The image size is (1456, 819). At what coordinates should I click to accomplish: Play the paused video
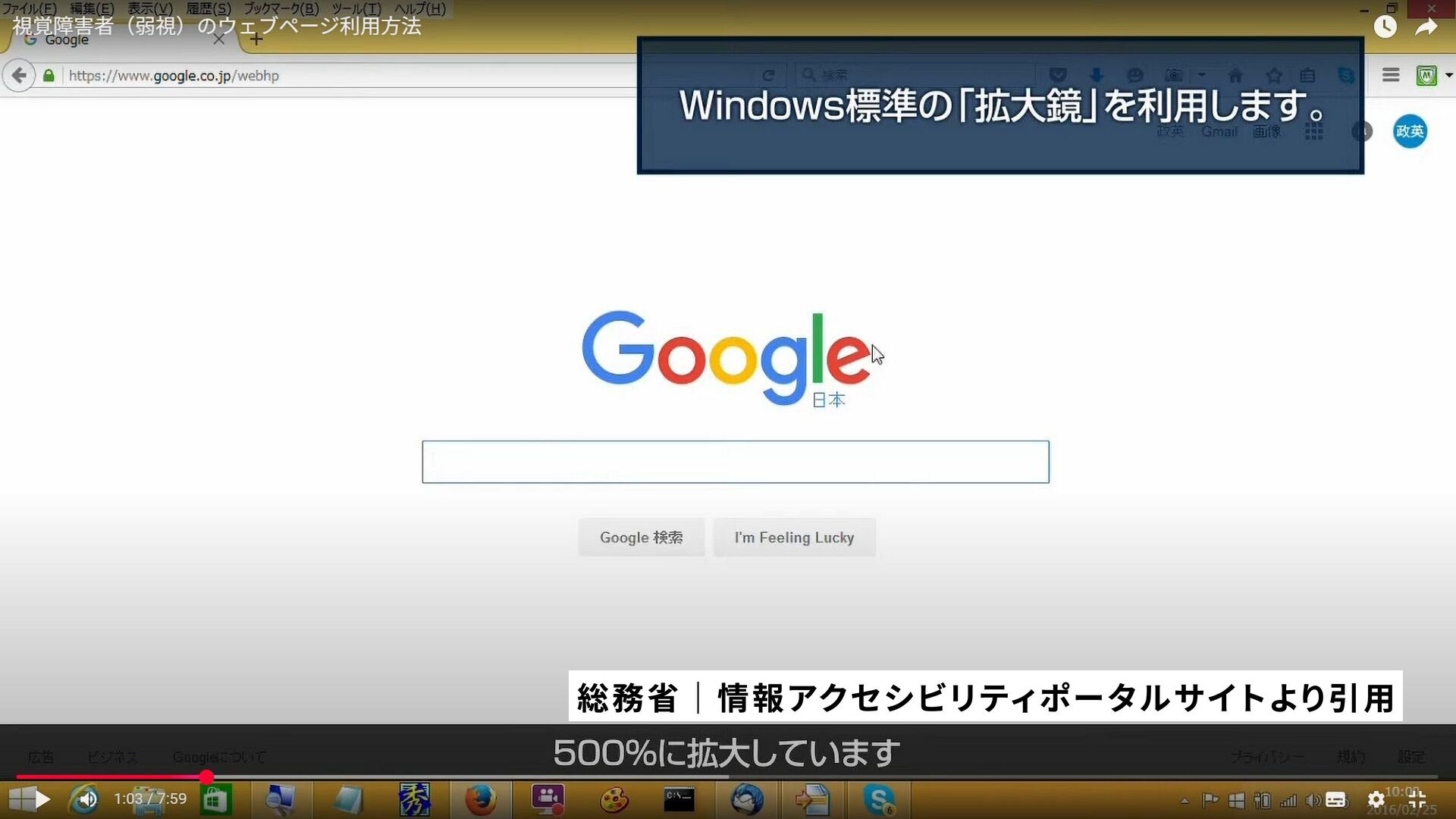(x=42, y=799)
